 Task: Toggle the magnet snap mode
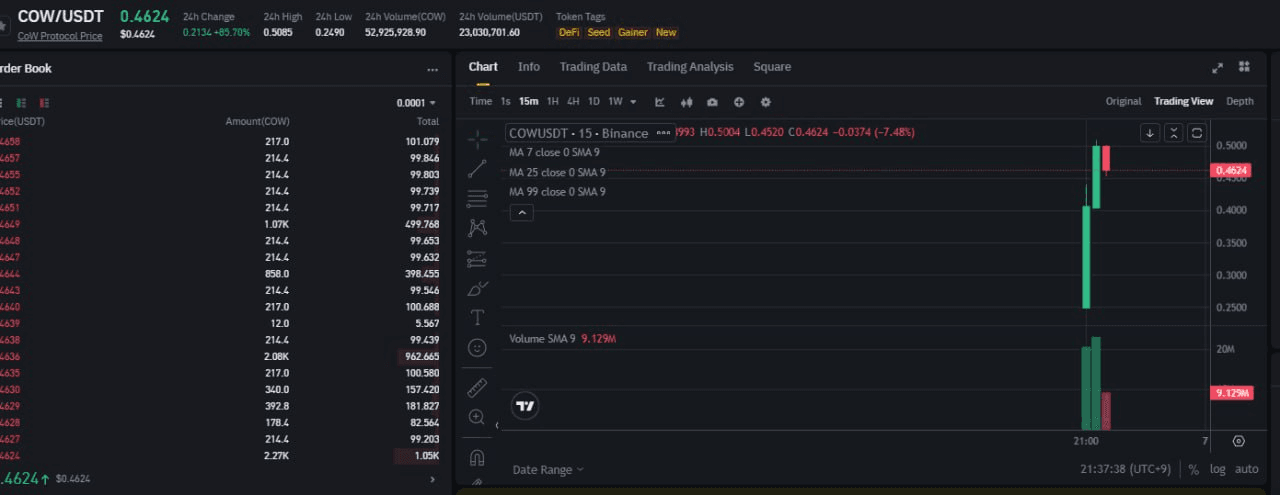(477, 457)
